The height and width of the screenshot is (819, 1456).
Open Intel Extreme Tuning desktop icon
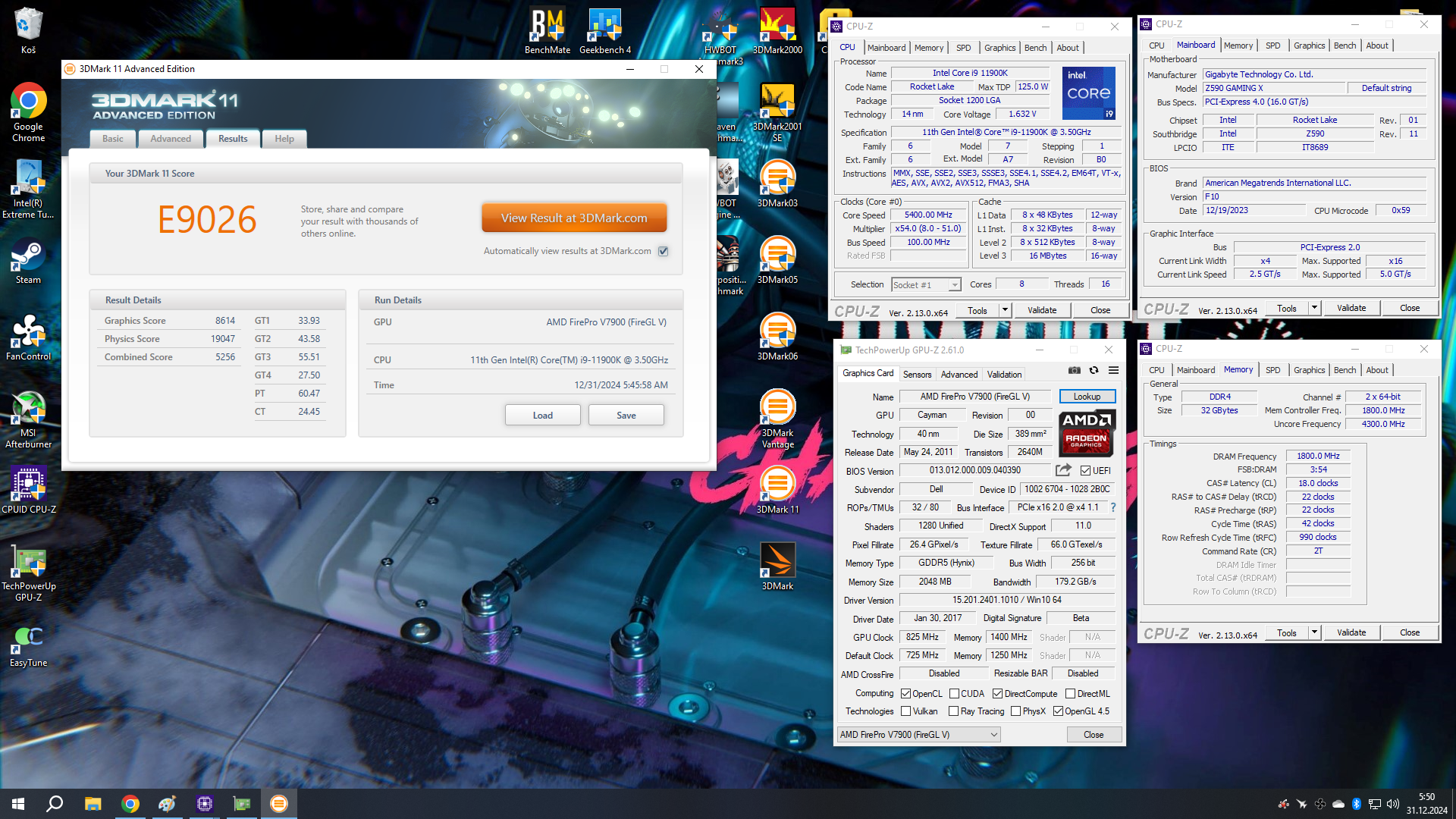(28, 190)
